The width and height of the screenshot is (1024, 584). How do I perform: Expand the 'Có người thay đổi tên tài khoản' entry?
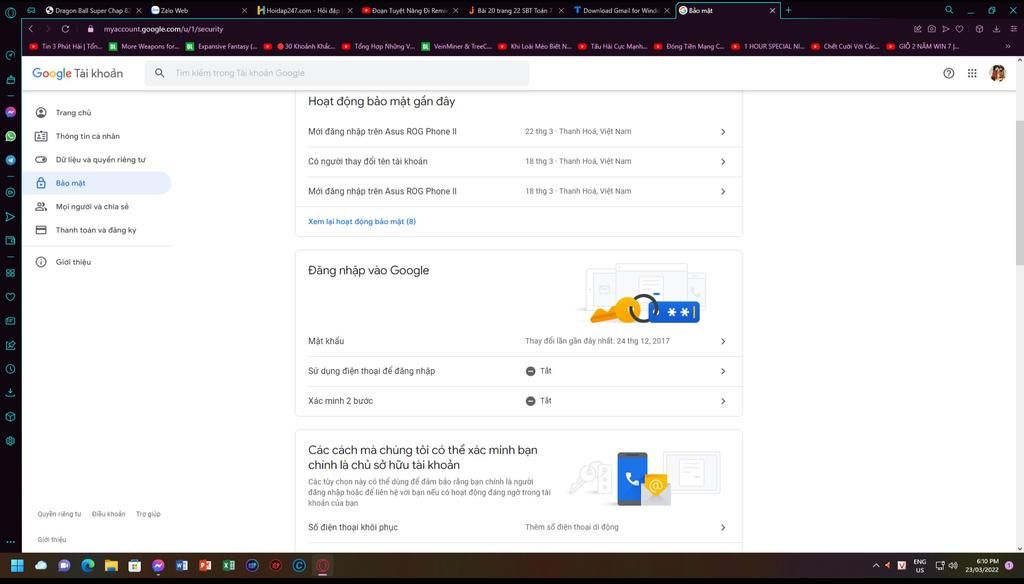(x=519, y=161)
